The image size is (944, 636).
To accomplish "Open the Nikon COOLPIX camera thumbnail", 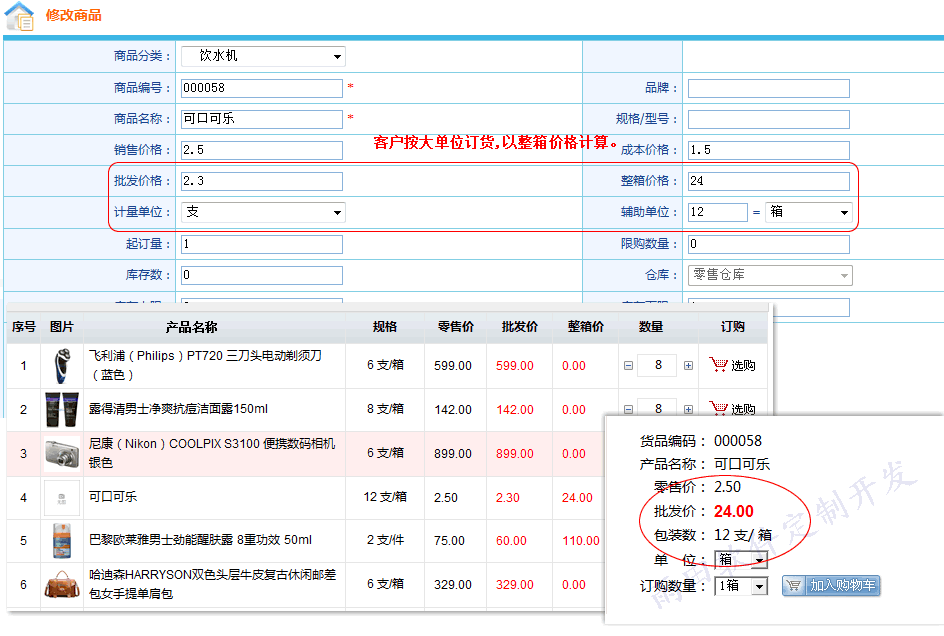I will pyautogui.click(x=61, y=454).
